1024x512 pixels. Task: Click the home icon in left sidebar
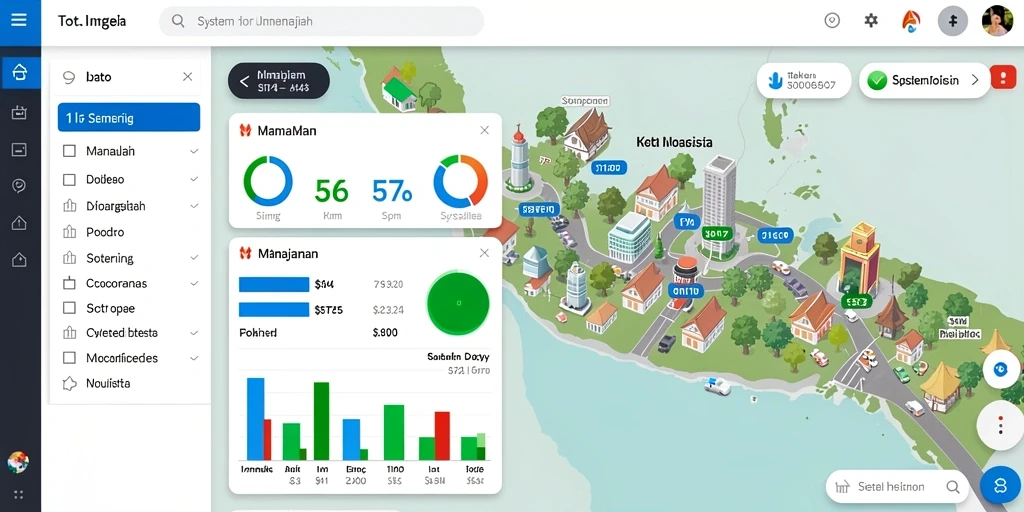click(20, 73)
